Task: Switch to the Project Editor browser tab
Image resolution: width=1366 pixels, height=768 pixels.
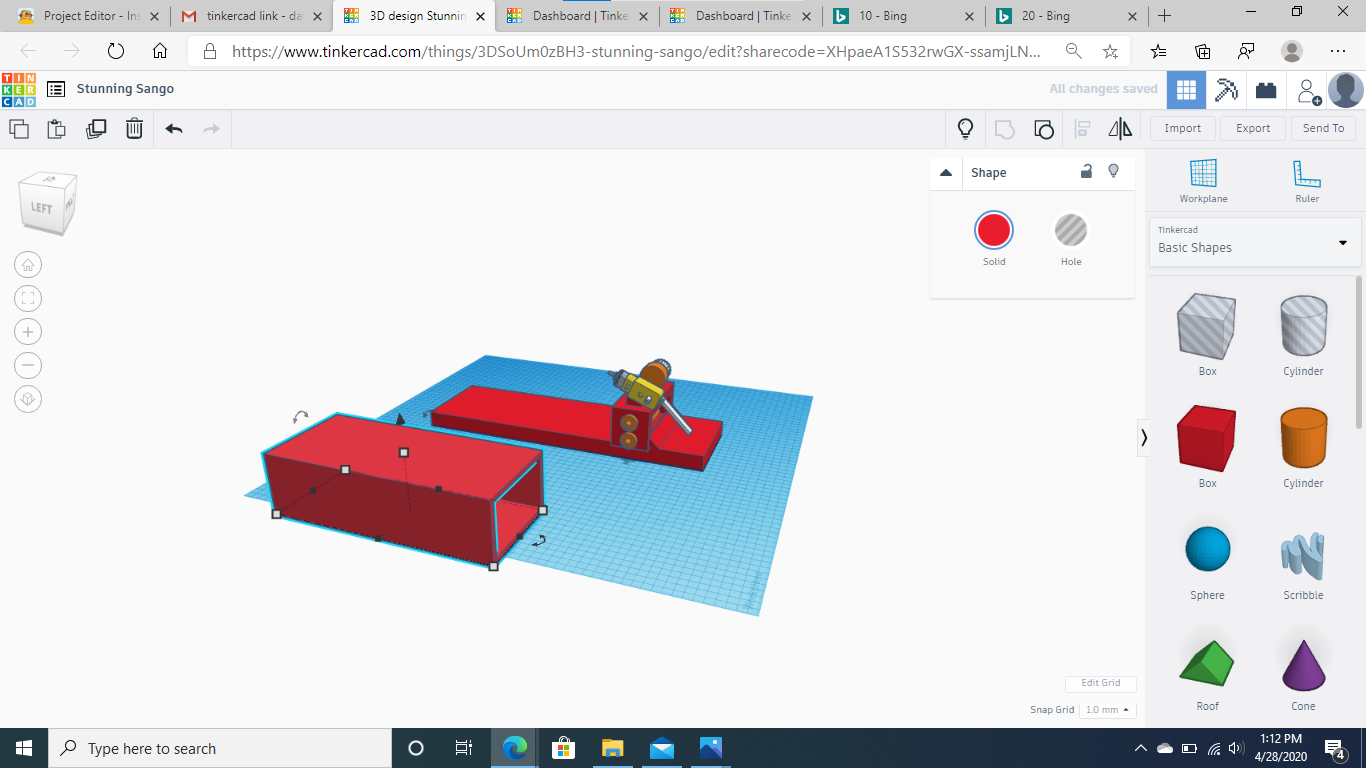Action: pos(86,16)
